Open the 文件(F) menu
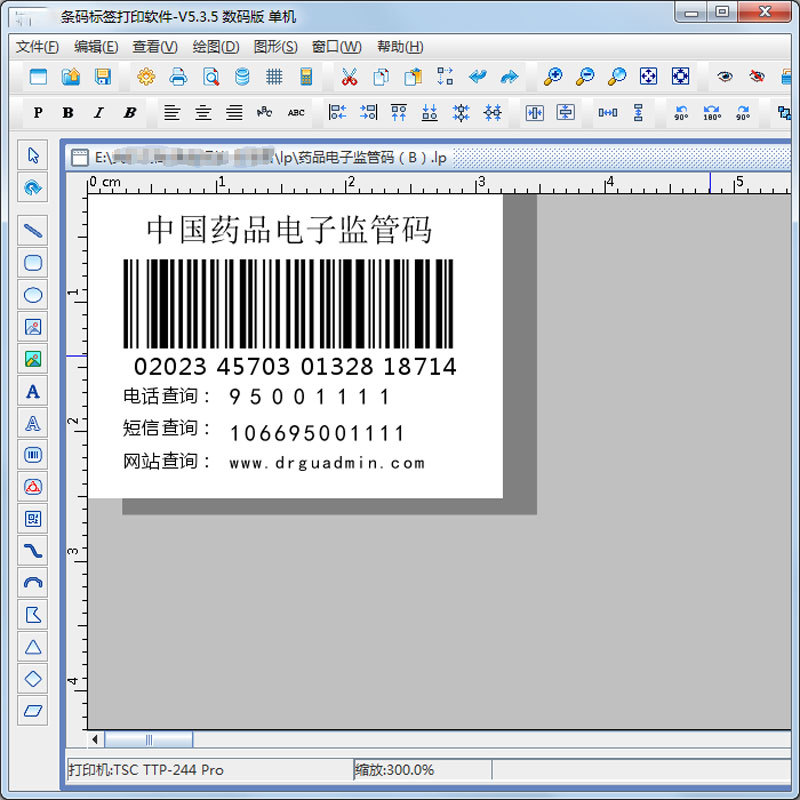Image resolution: width=800 pixels, height=800 pixels. click(x=37, y=47)
